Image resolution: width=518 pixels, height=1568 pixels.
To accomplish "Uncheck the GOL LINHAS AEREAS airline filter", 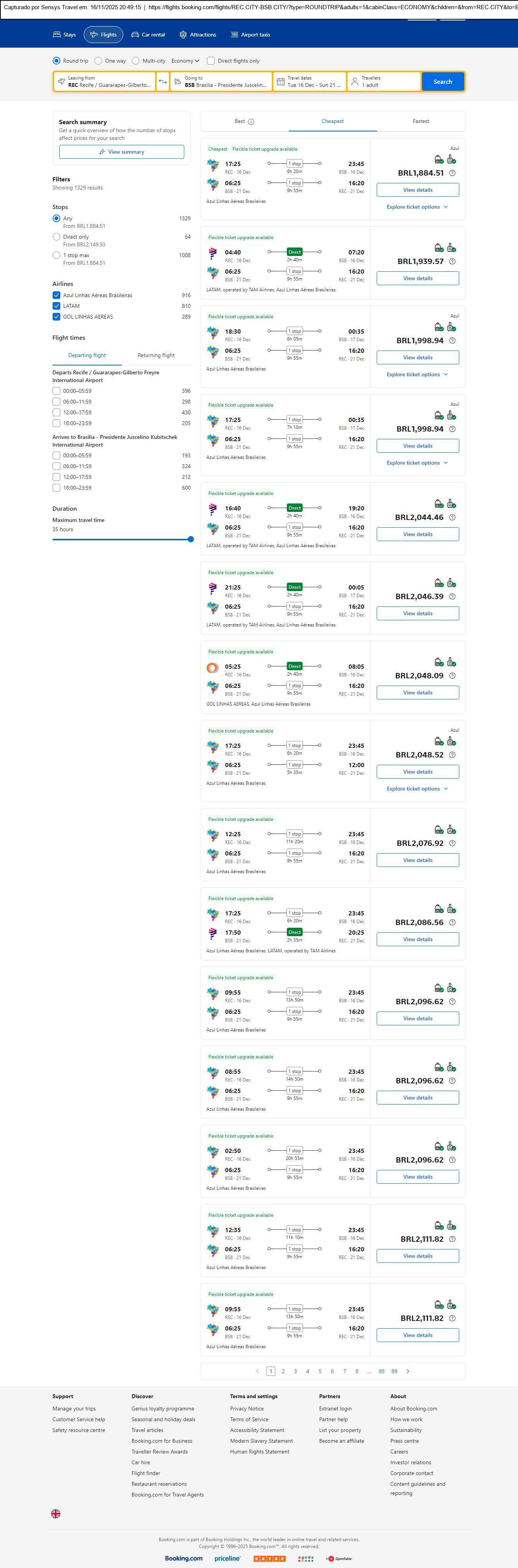I will tap(56, 317).
